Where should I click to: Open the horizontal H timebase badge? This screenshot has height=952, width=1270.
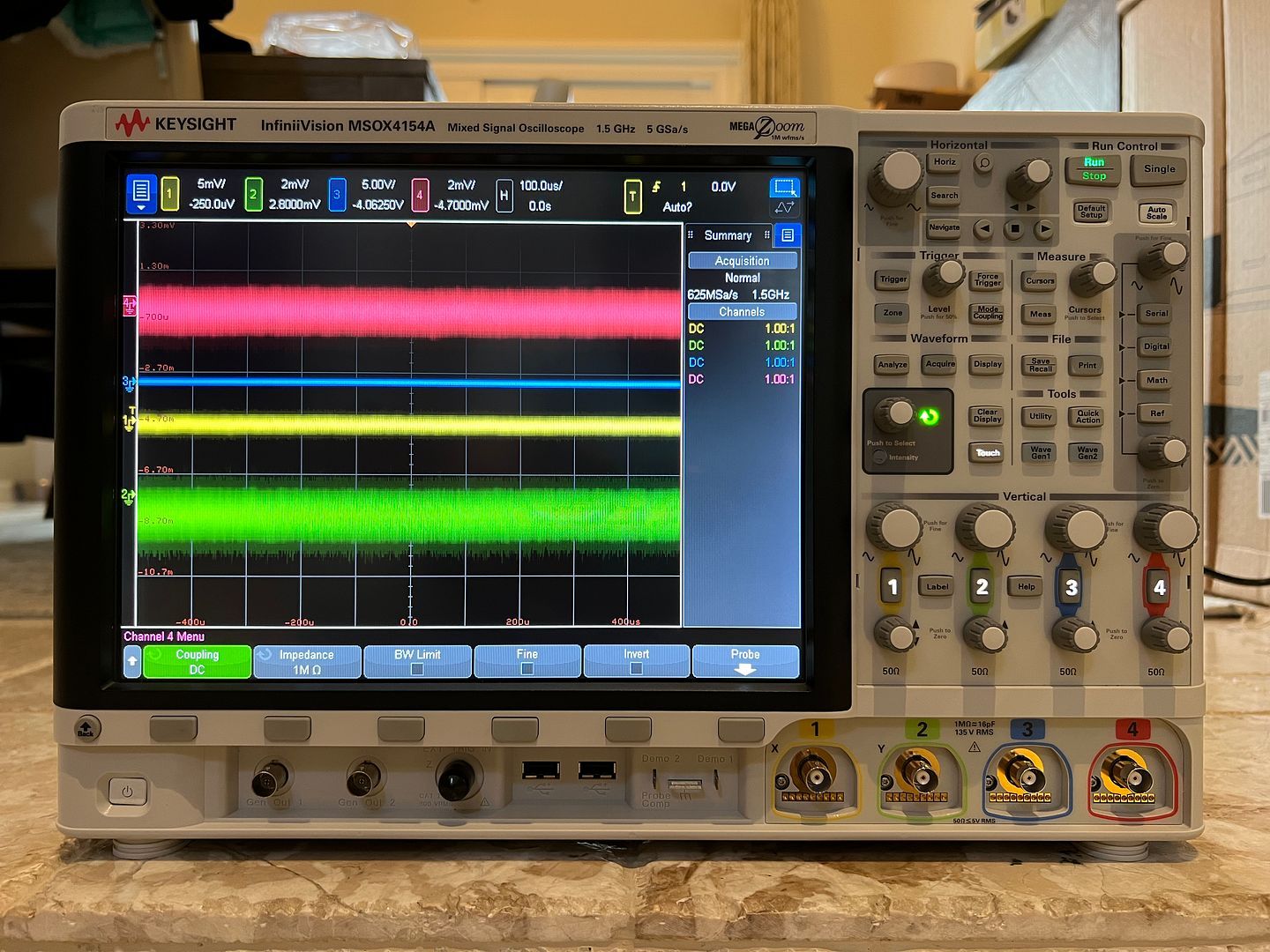coord(504,195)
